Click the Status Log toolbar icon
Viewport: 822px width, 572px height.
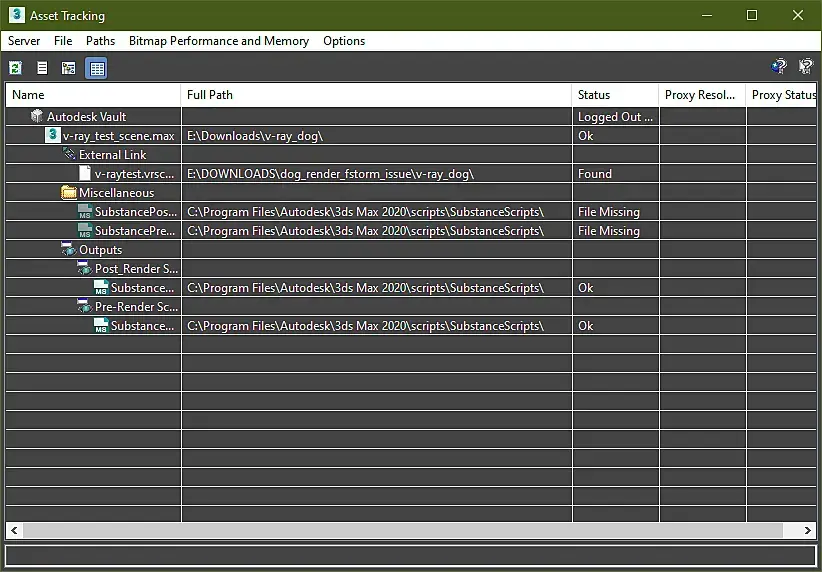pyautogui.click(x=42, y=68)
